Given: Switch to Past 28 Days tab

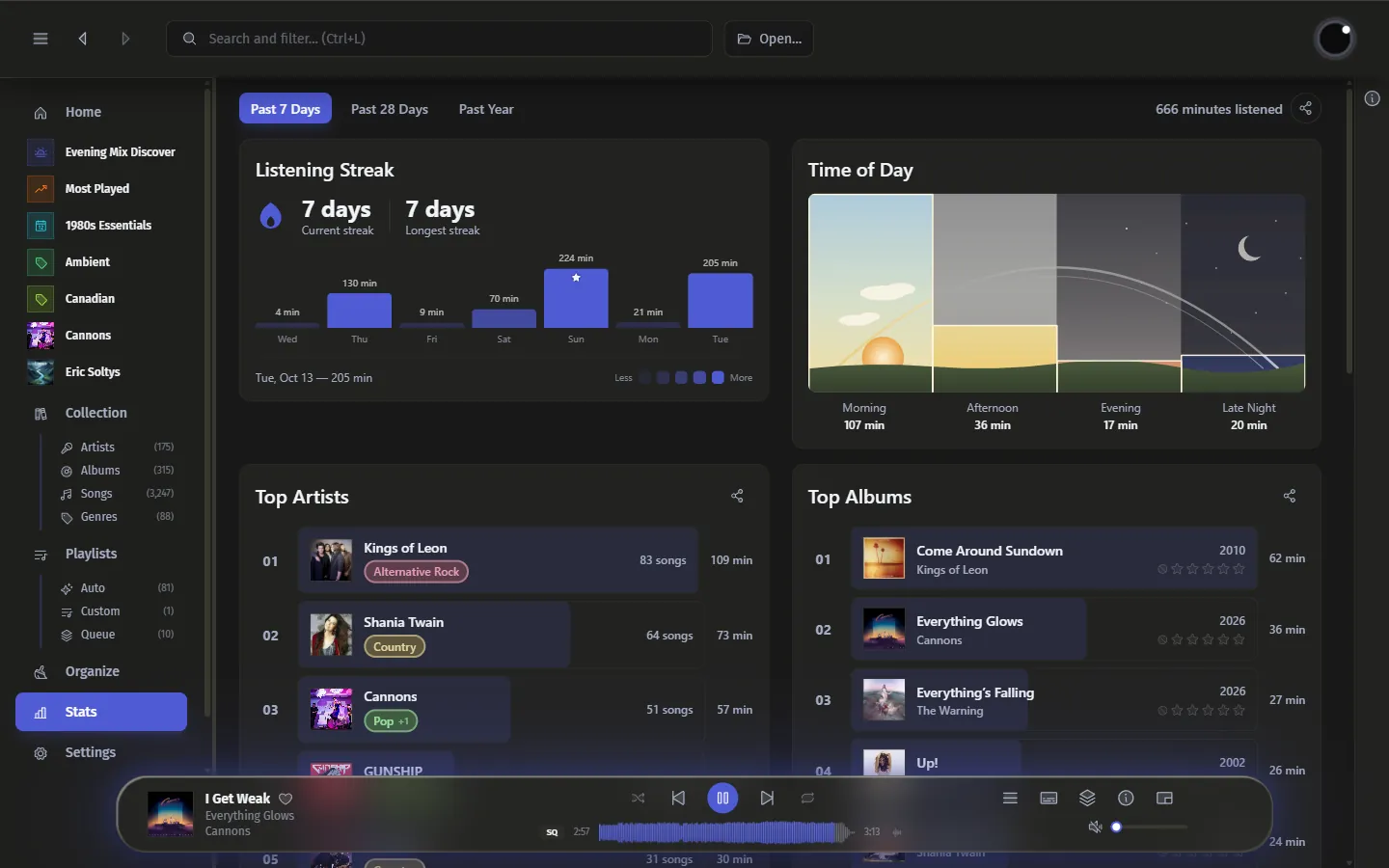Looking at the screenshot, I should pos(390,109).
